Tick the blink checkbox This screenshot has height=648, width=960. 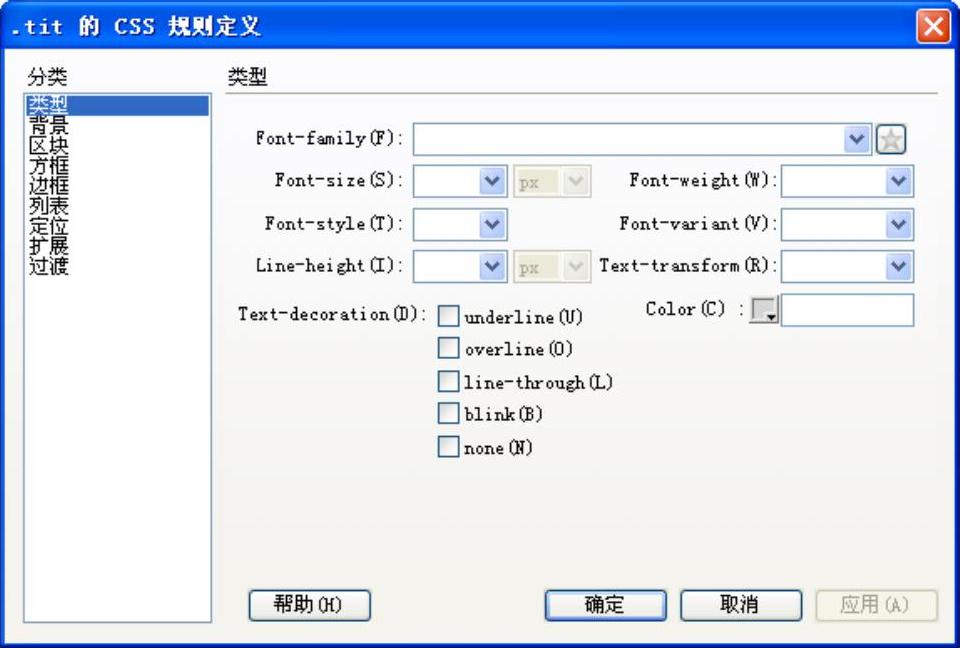click(x=448, y=413)
